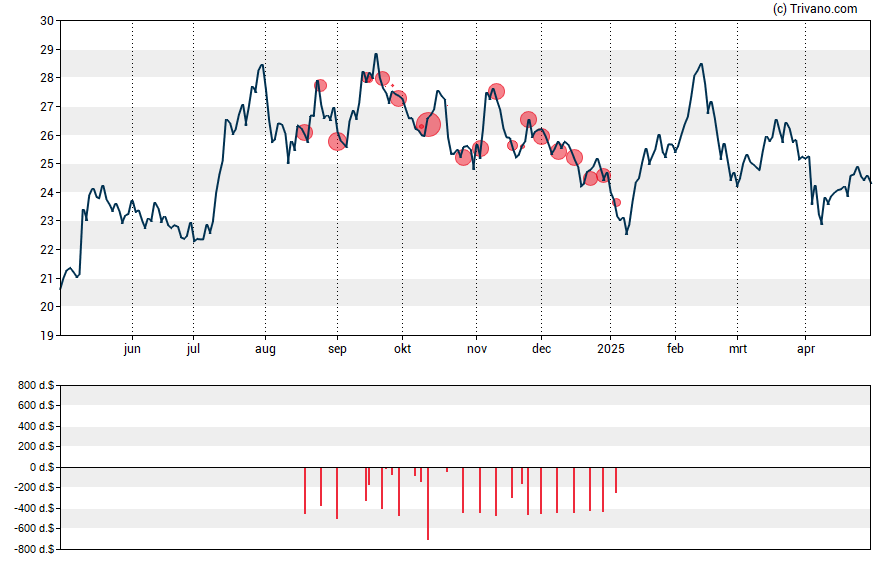Select the okt month label
Image resolution: width=888 pixels, height=565 pixels.
pos(403,349)
